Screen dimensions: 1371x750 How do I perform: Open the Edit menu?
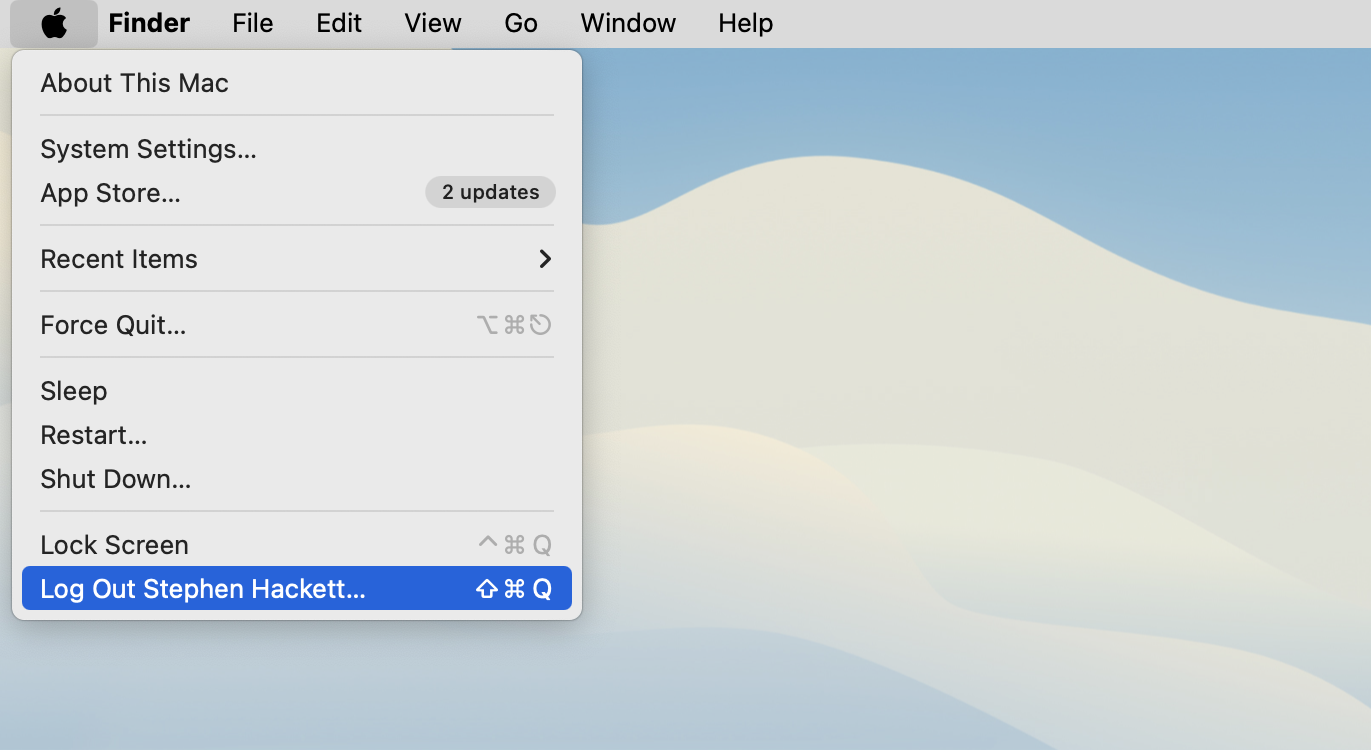click(339, 23)
